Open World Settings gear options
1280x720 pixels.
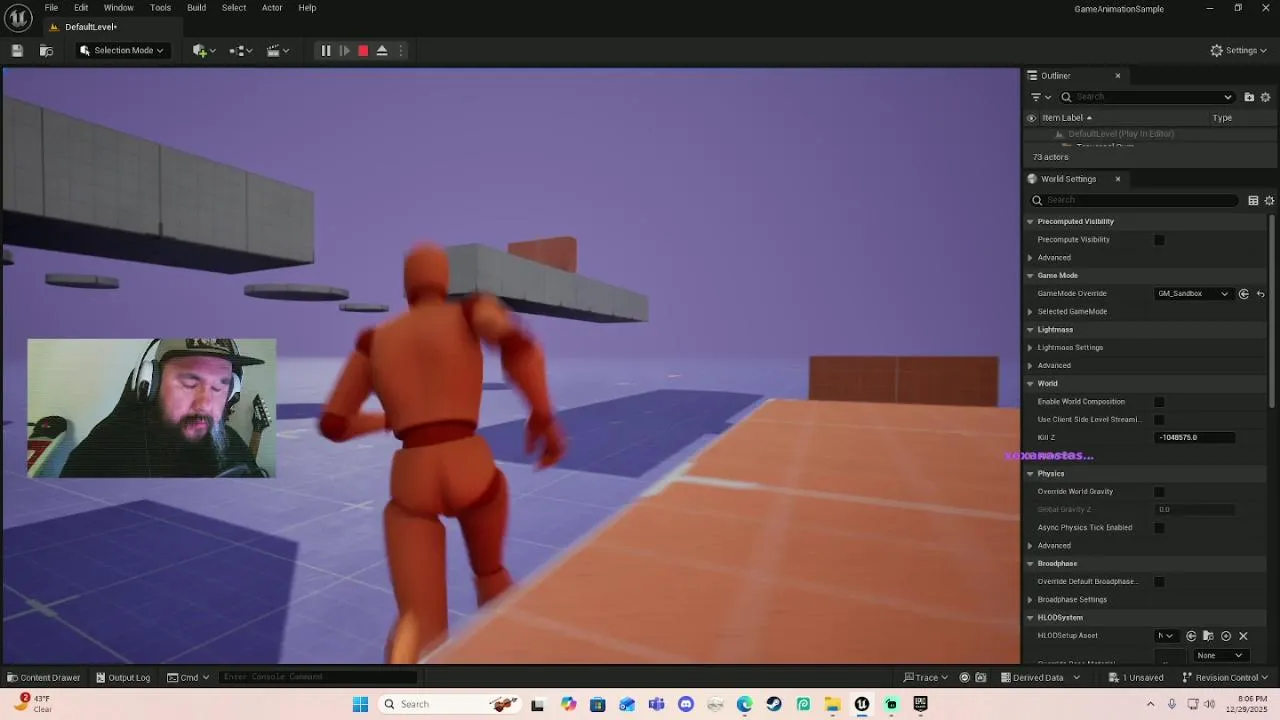(1269, 200)
